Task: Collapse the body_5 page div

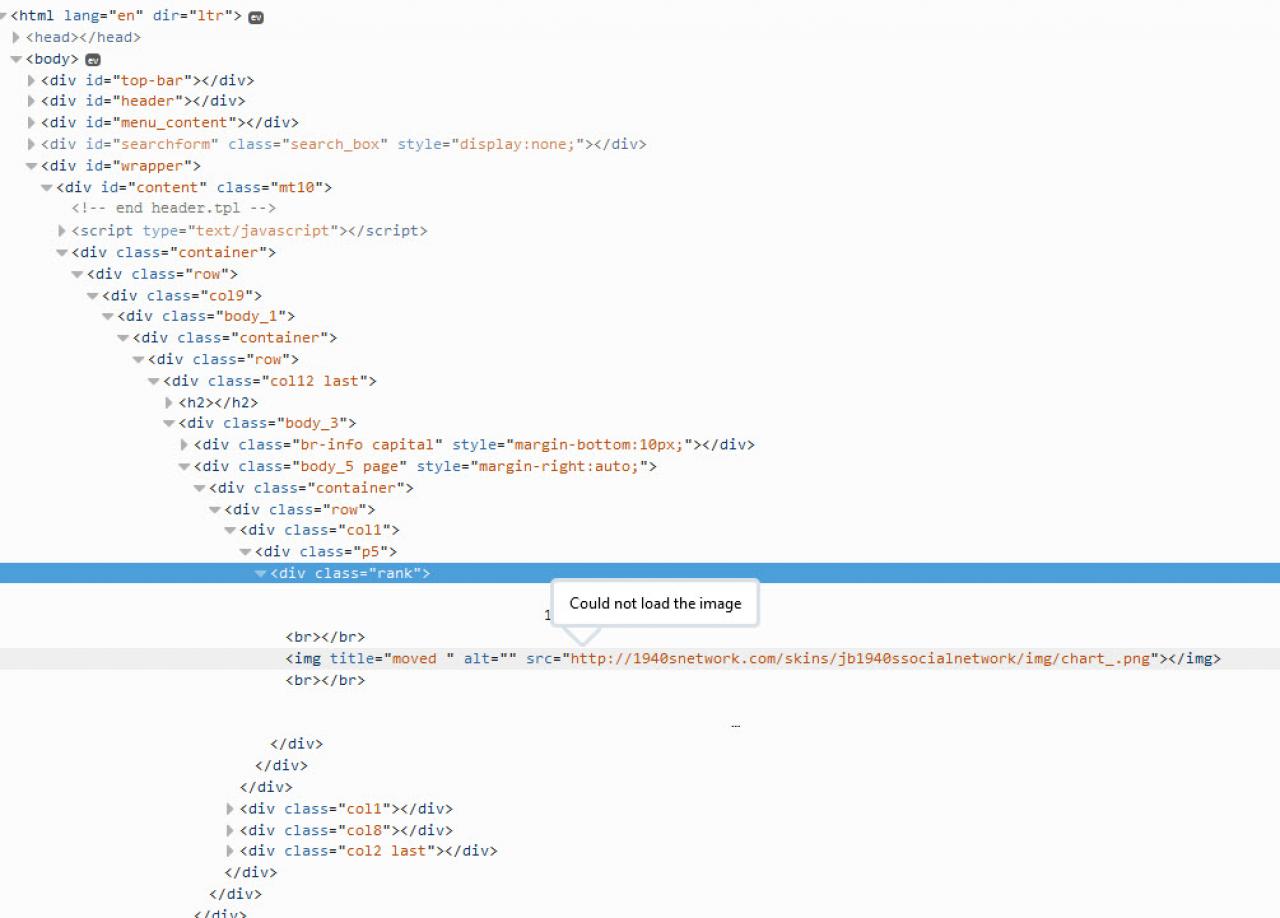Action: (184, 467)
